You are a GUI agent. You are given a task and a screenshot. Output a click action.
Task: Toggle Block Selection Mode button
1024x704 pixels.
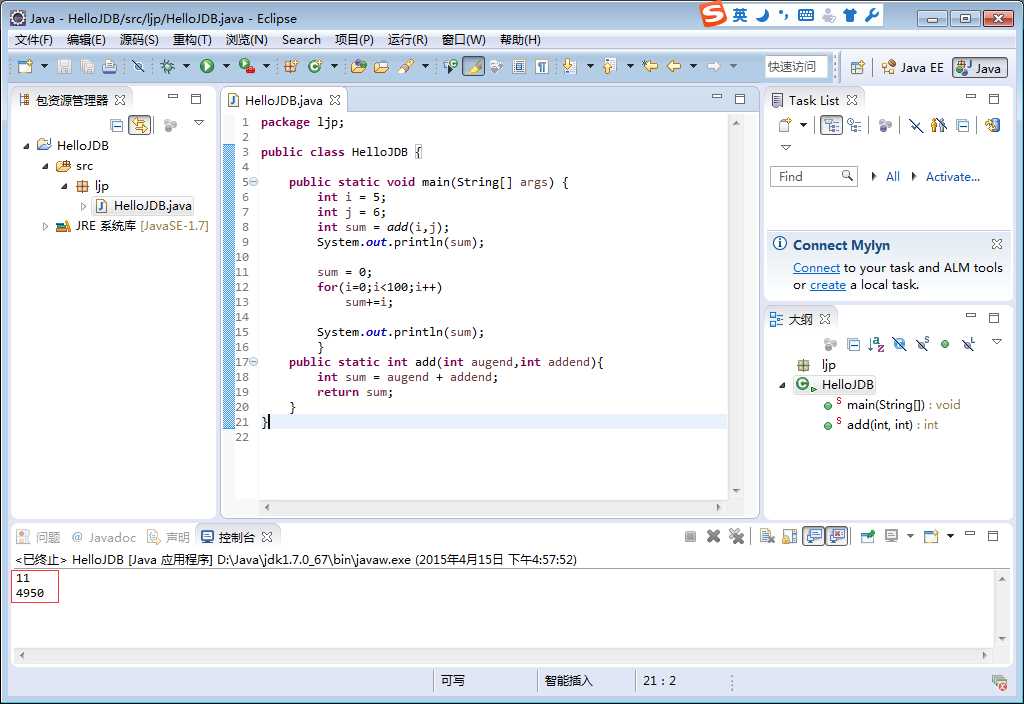tap(519, 66)
